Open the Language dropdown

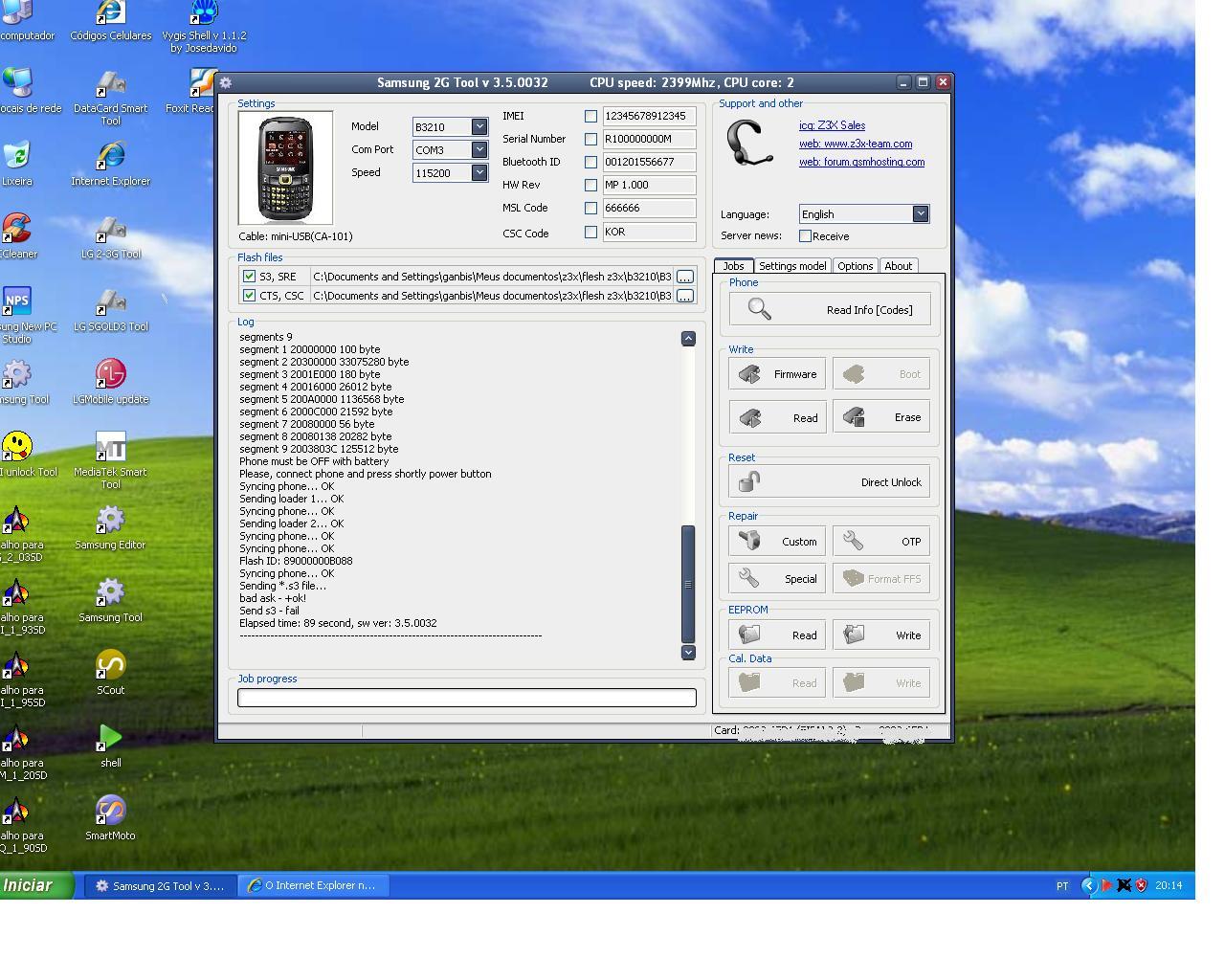(920, 213)
